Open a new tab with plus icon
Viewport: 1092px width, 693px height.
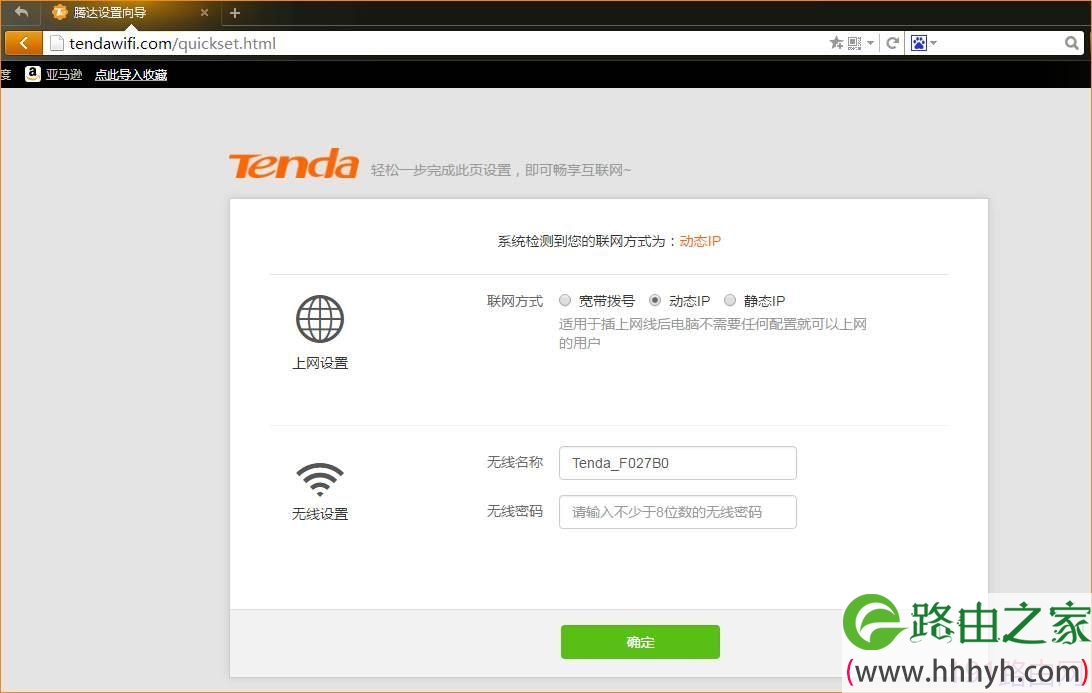[235, 13]
